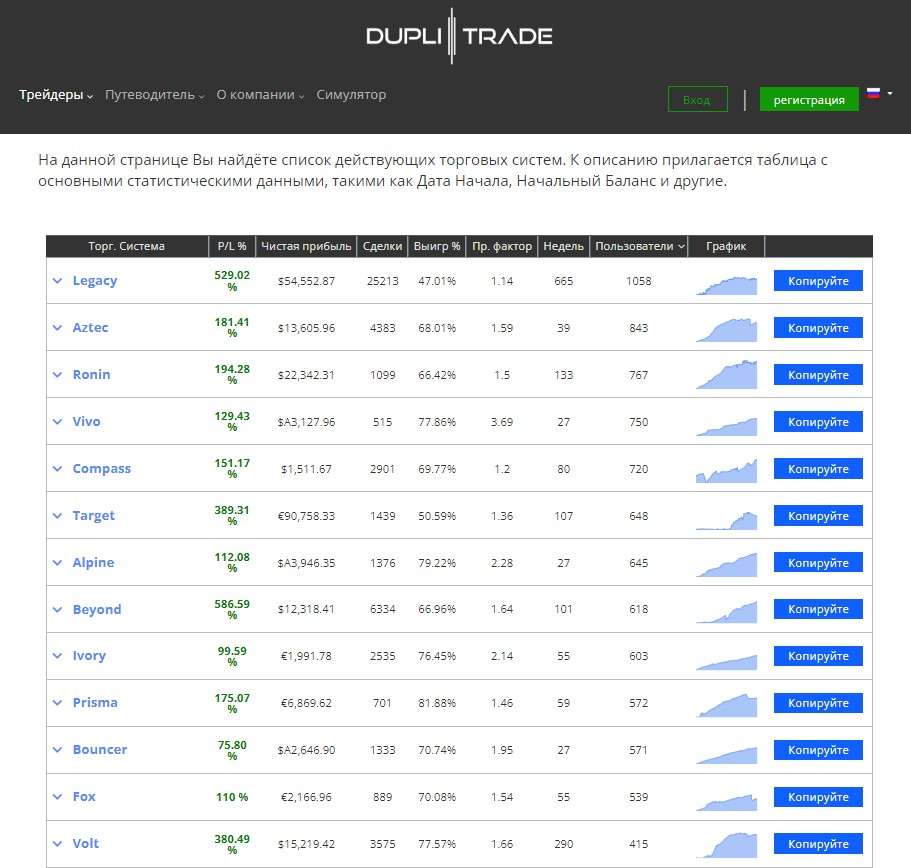This screenshot has height=868, width=911.
Task: Open the Legacy strategy link
Action: [x=95, y=281]
